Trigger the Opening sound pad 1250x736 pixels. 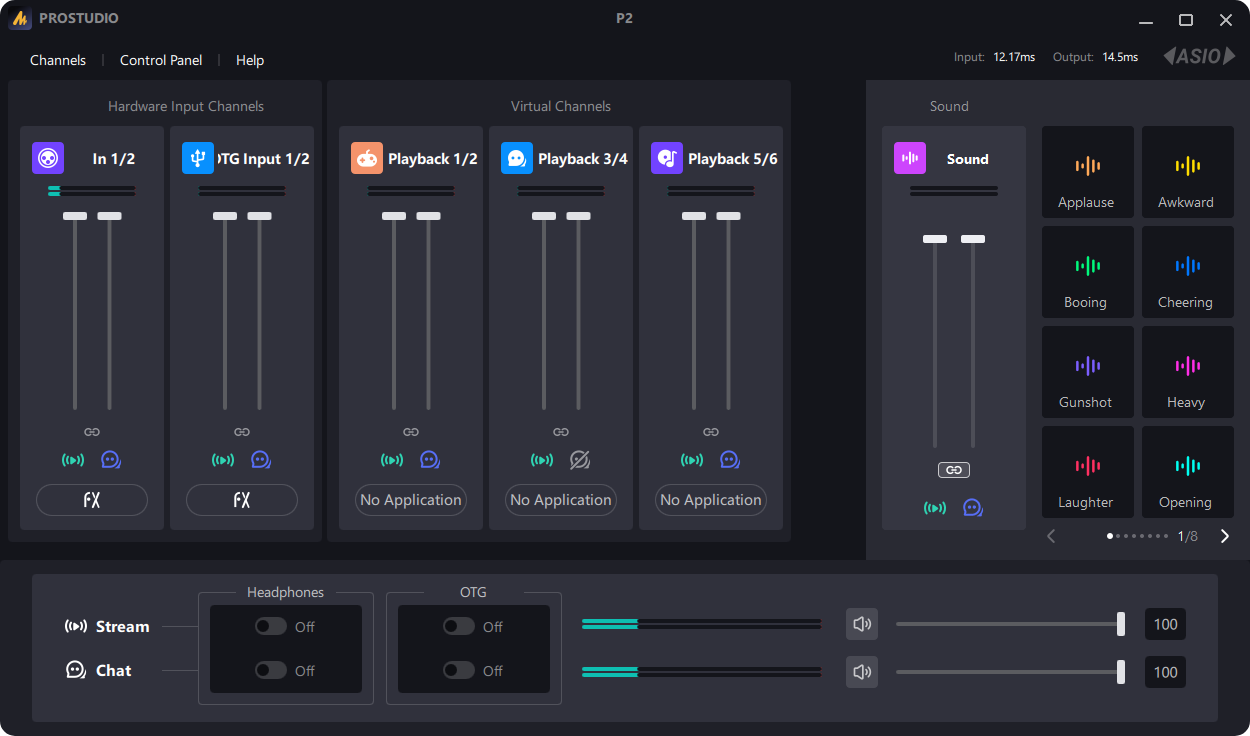pyautogui.click(x=1188, y=472)
